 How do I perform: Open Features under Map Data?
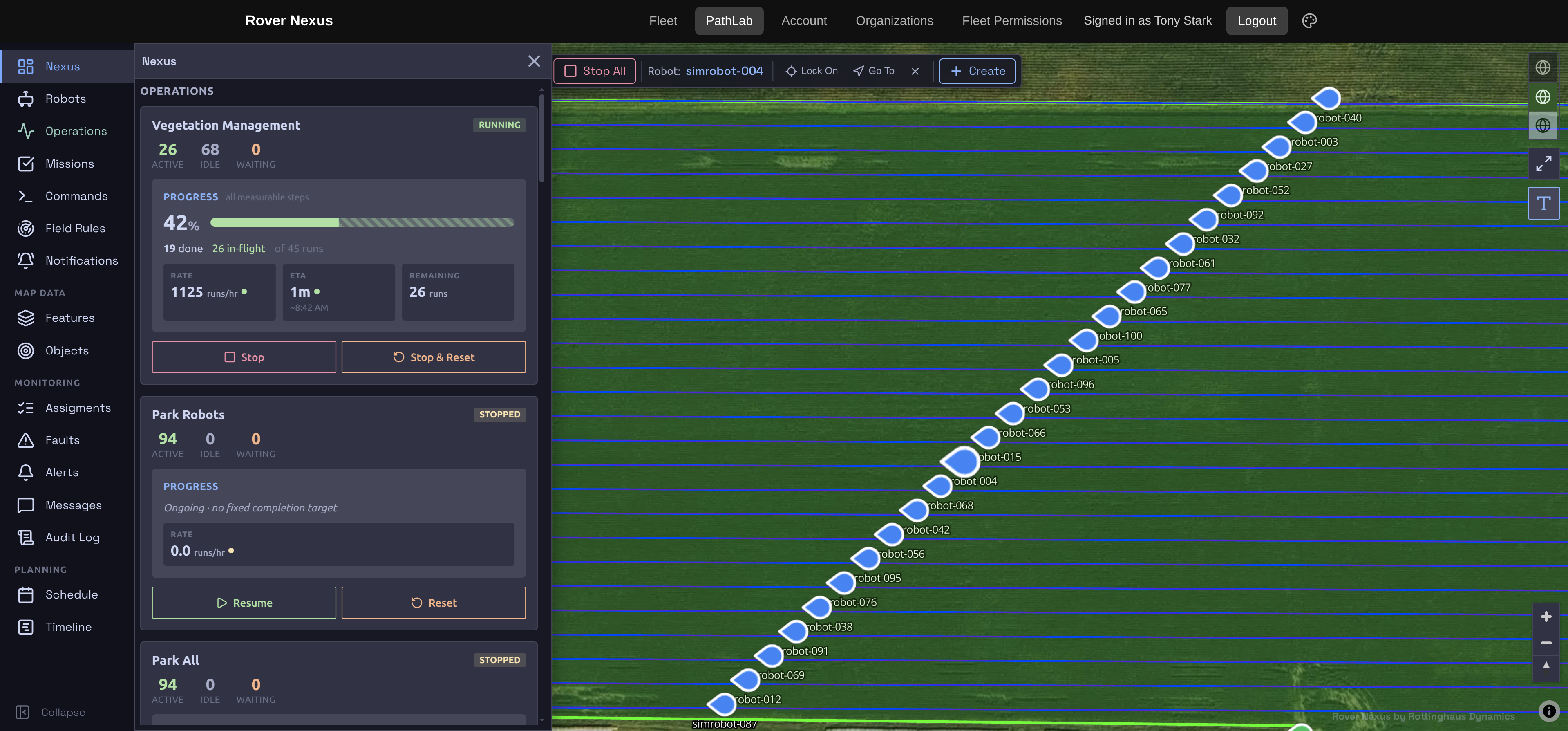67,318
